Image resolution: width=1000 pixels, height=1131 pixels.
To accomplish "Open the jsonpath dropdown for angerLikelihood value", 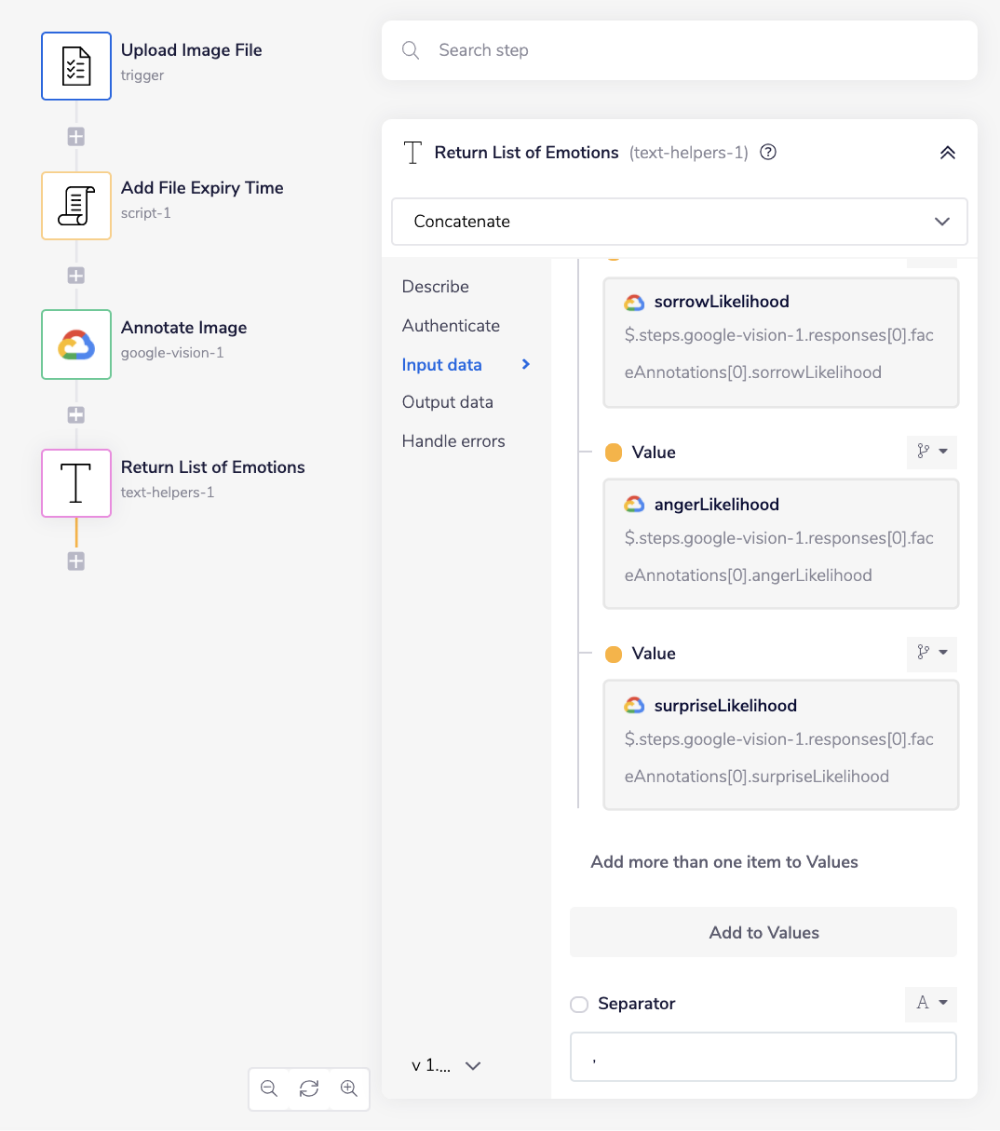I will (x=931, y=452).
